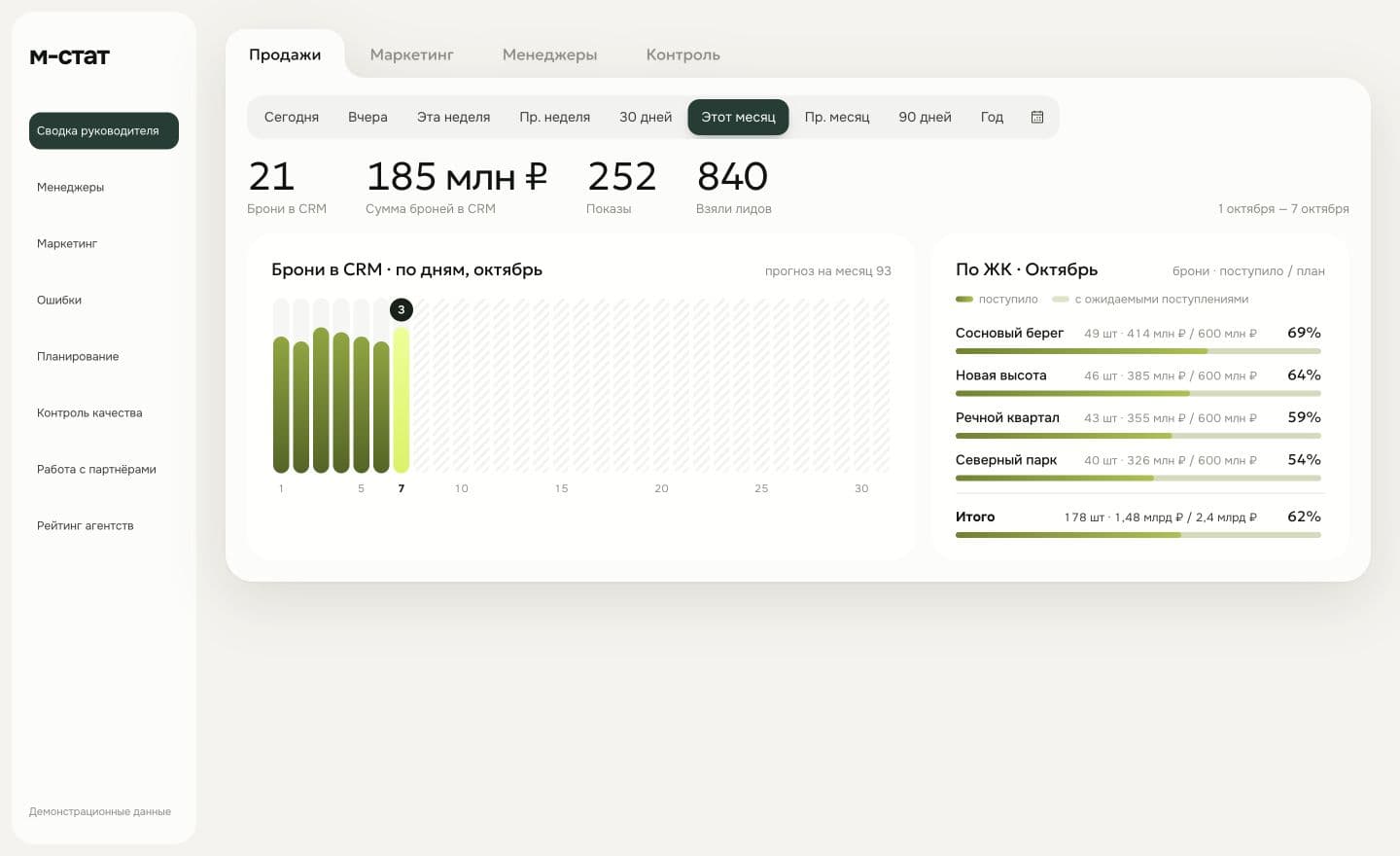1400x856 pixels.
Task: Choose the Пр. месяц period
Action: [x=836, y=117]
